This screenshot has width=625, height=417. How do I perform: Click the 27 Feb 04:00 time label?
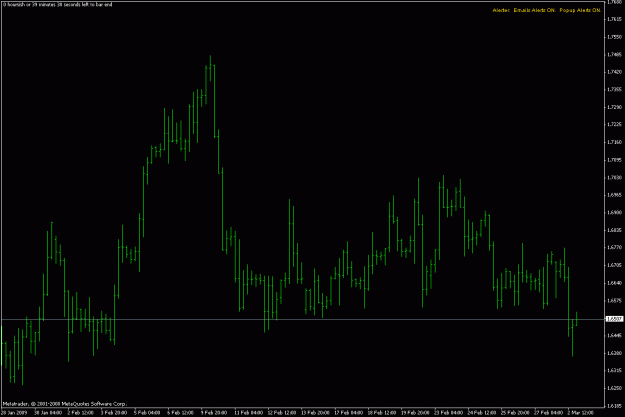tap(549, 413)
